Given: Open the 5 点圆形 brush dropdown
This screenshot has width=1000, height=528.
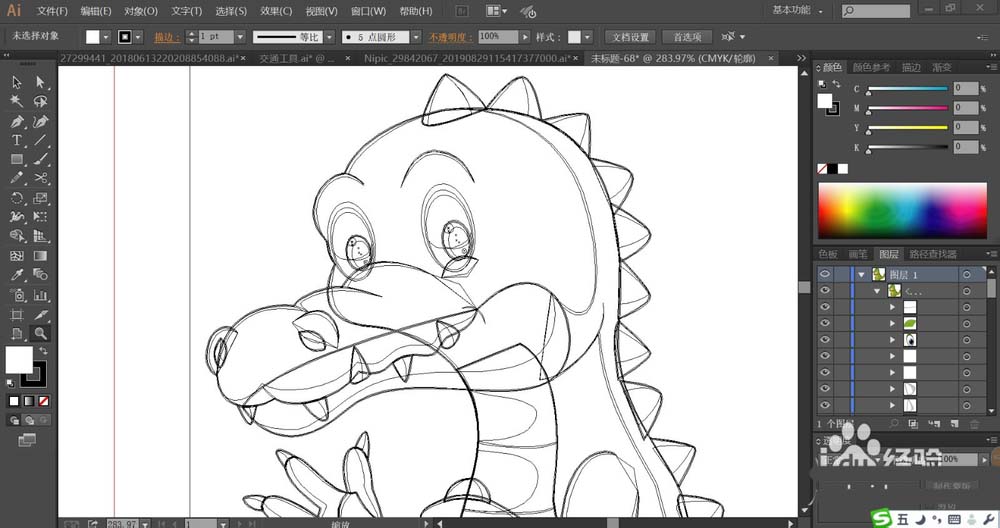Looking at the screenshot, I should point(416,37).
